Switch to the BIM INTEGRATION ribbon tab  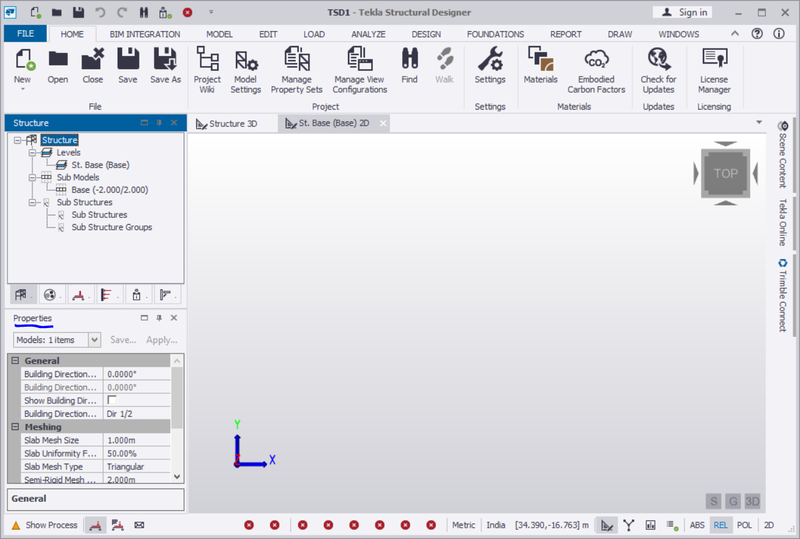pos(145,34)
